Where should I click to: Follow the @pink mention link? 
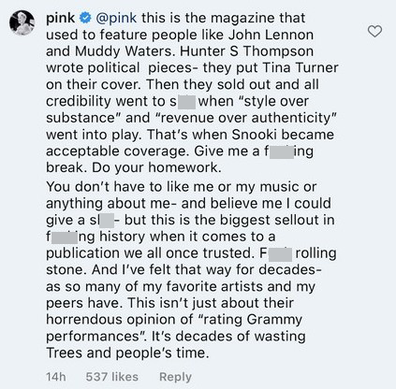coord(116,18)
